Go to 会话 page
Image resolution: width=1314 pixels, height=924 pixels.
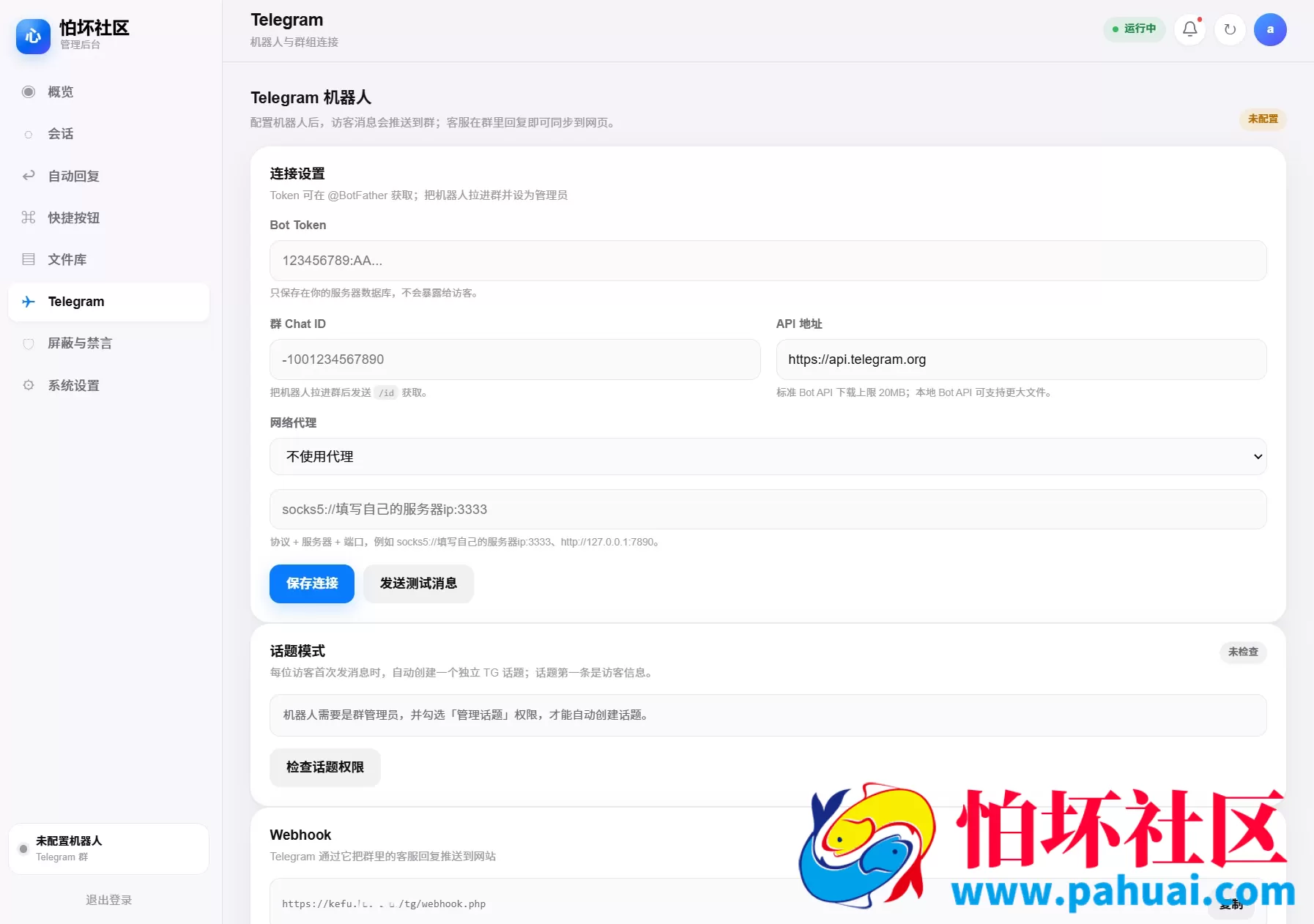(x=108, y=134)
